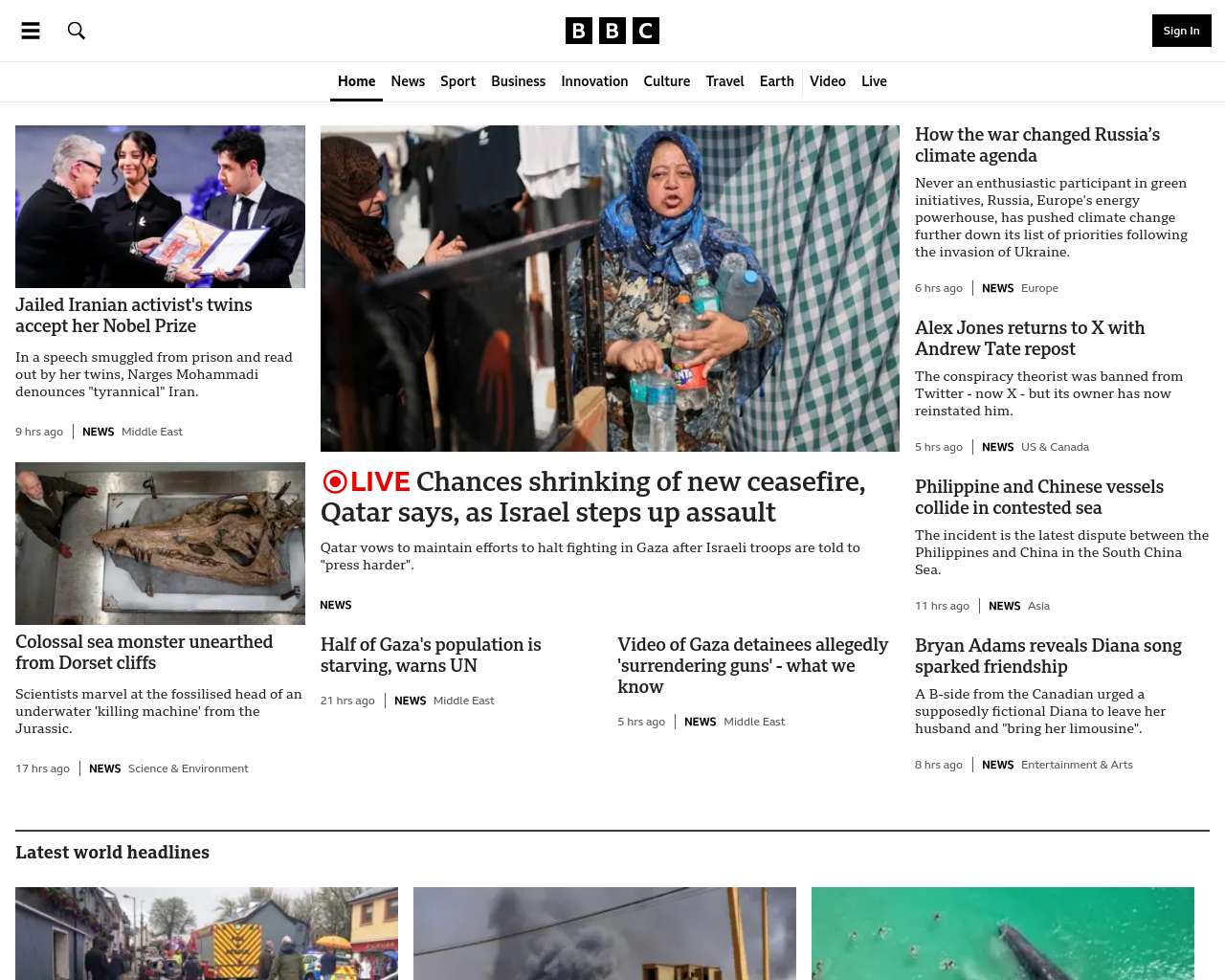Open 'Half of Gaza's population is starving' story
The image size is (1225, 980).
pos(431,656)
